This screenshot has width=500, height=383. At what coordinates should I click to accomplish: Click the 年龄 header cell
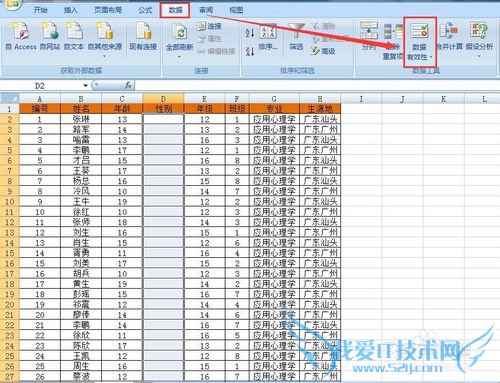click(x=122, y=109)
